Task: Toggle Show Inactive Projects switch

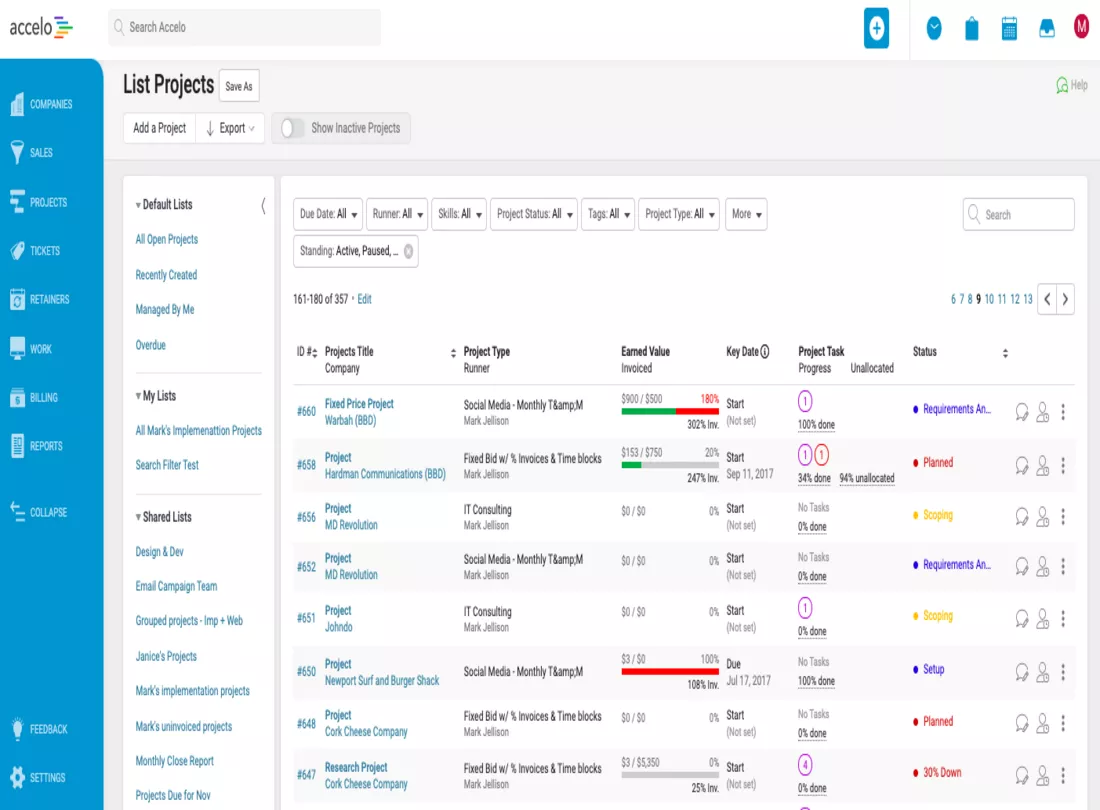Action: 292,128
